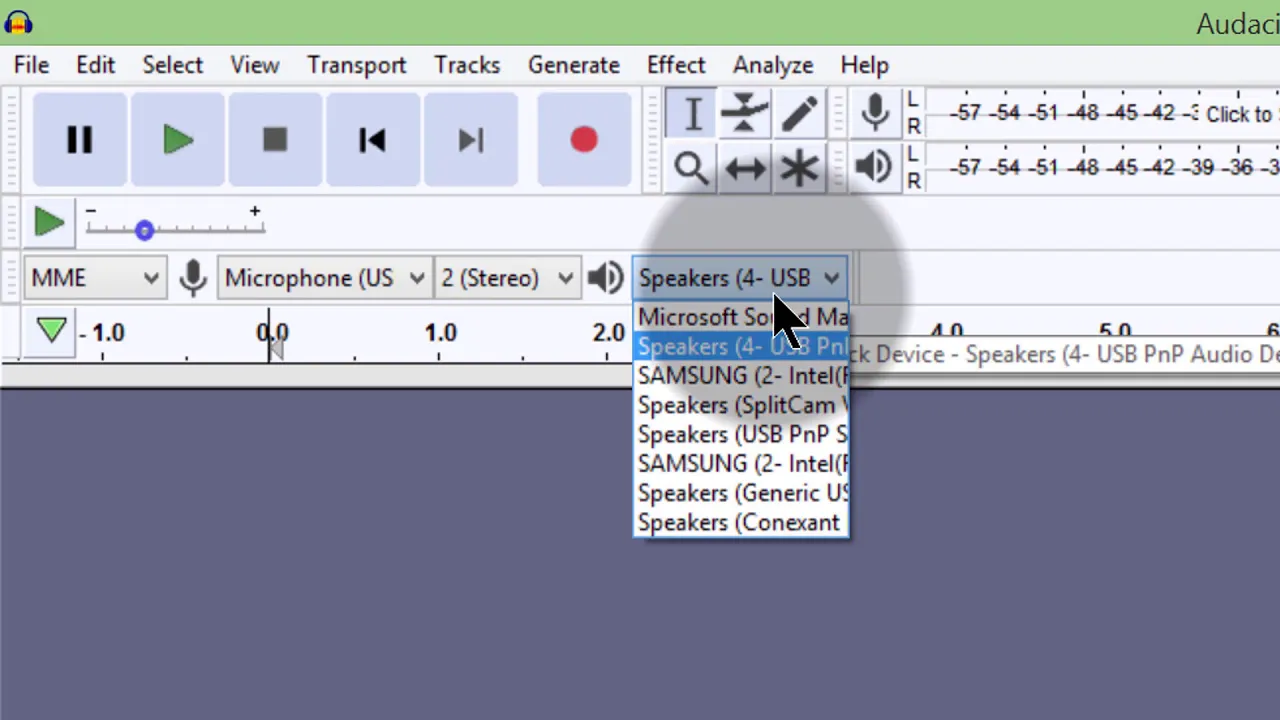Select the Time Shift tool
1280x720 pixels.
tap(745, 167)
